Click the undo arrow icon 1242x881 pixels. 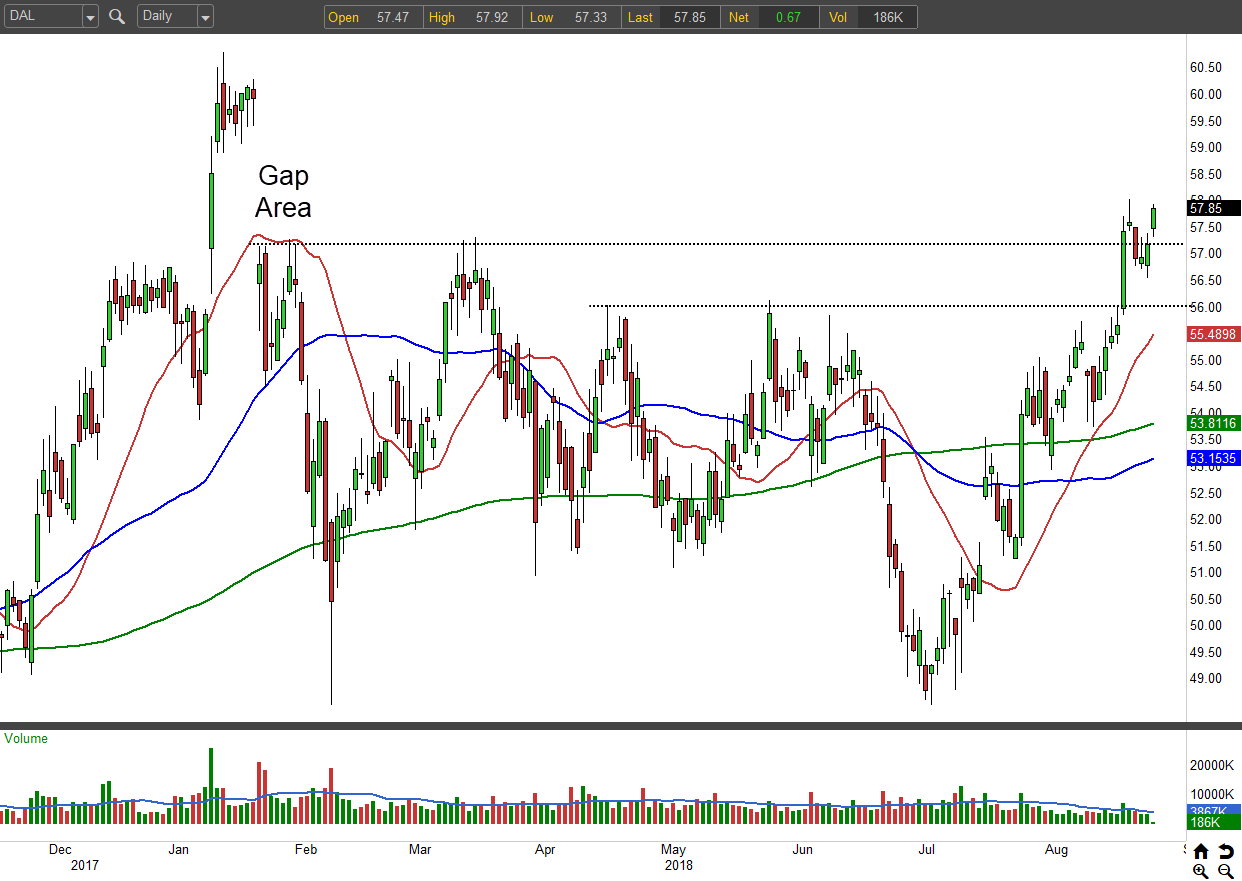[1225, 852]
